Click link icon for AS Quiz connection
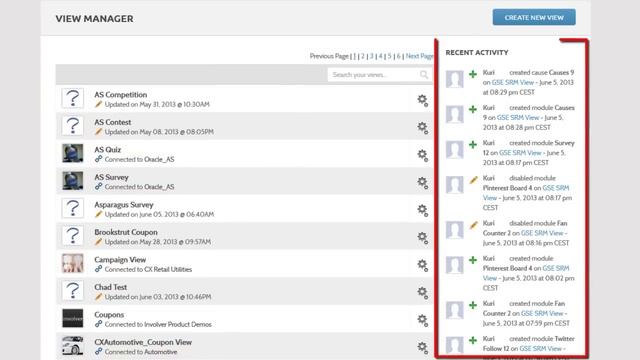The height and width of the screenshot is (360, 640). [x=98, y=159]
